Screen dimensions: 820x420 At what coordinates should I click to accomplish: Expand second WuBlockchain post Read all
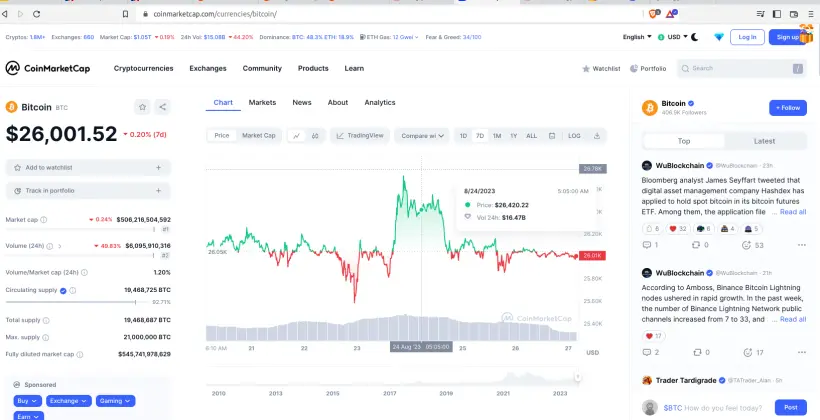pos(793,319)
